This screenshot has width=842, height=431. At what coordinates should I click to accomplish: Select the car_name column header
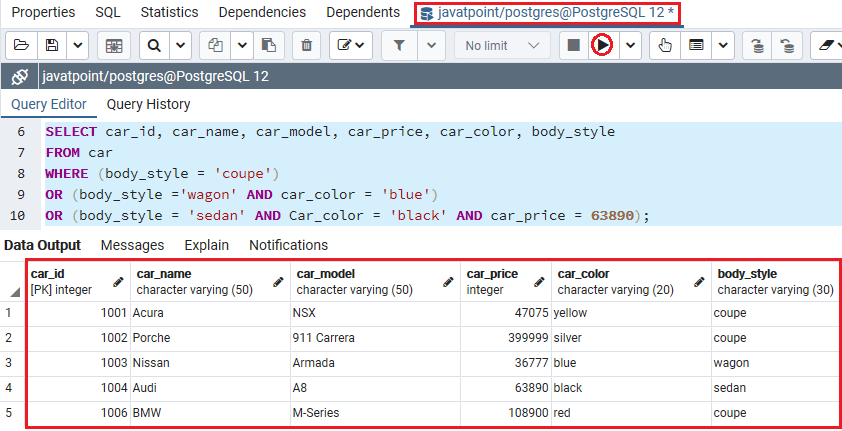pyautogui.click(x=210, y=282)
